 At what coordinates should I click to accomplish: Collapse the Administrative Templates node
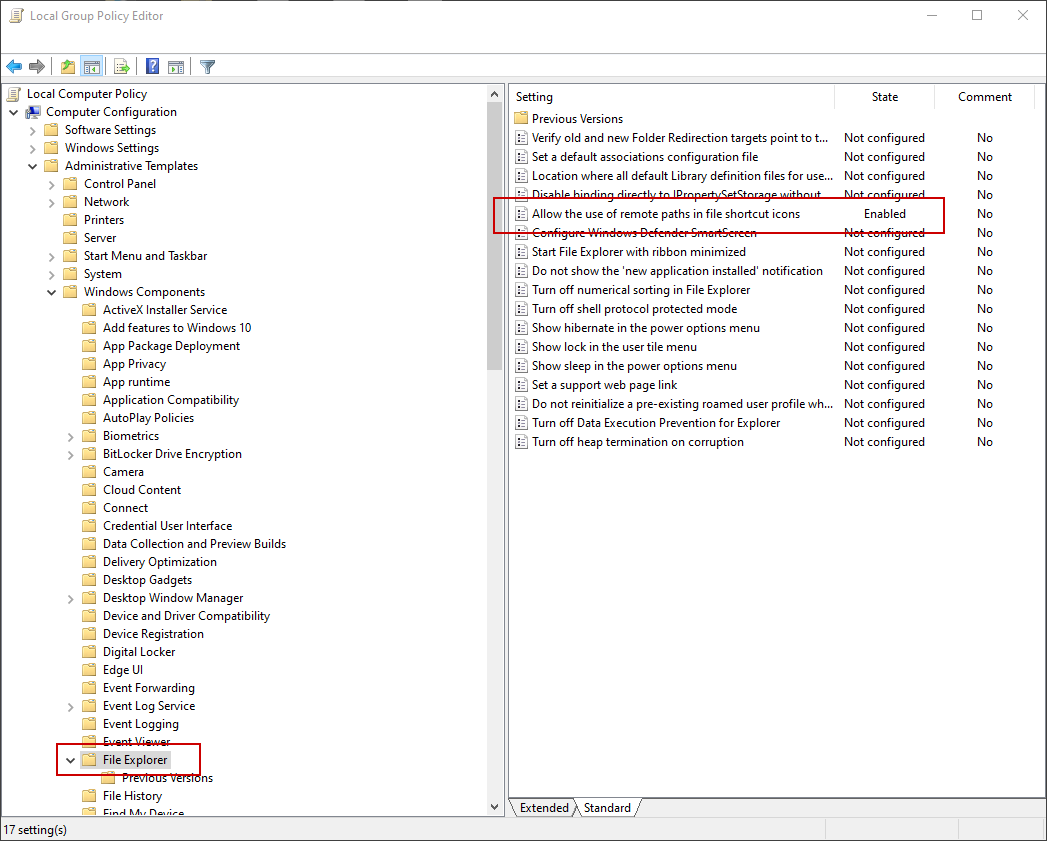pos(32,166)
